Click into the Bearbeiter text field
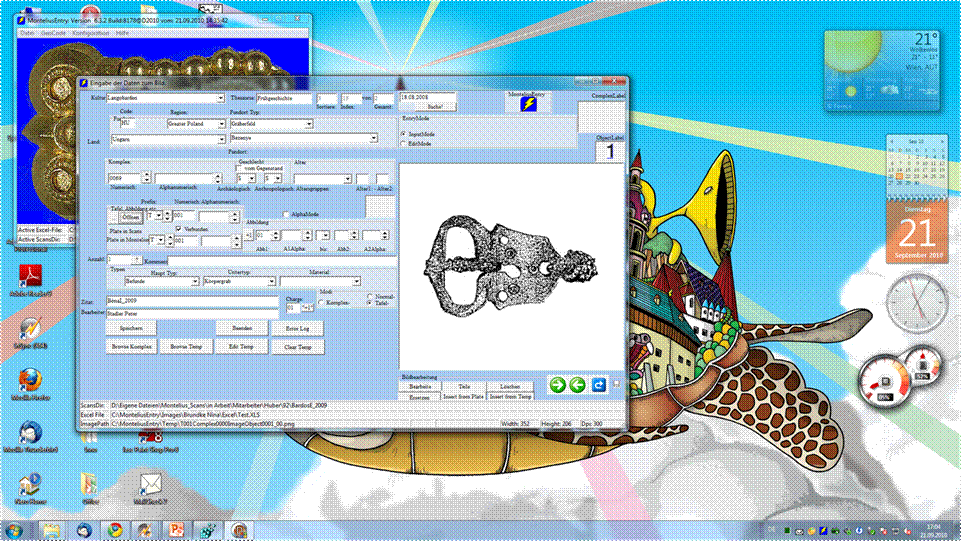 pyautogui.click(x=192, y=313)
